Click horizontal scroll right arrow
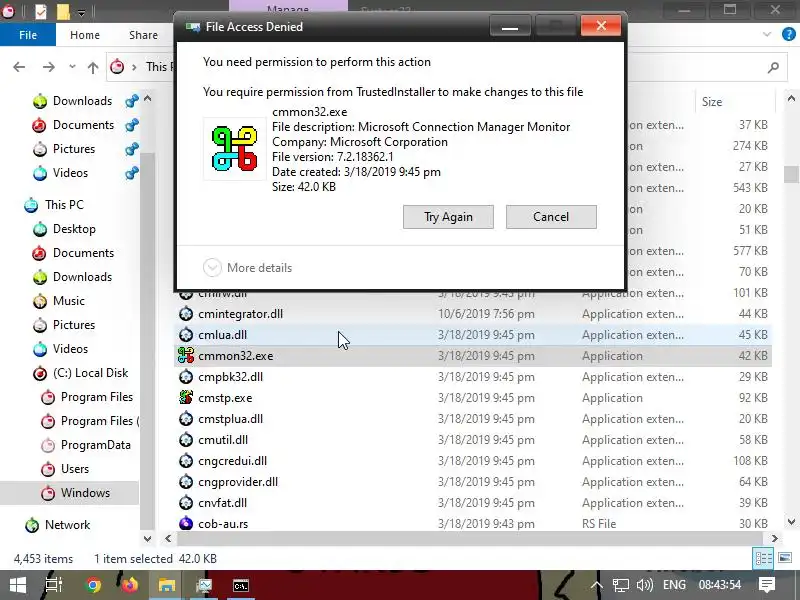 coord(774,538)
